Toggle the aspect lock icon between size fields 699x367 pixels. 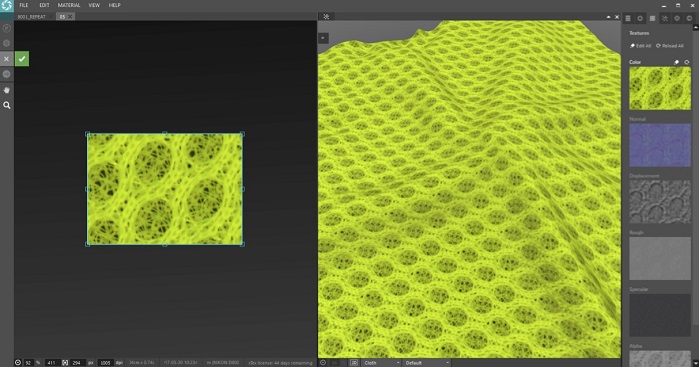(65, 363)
